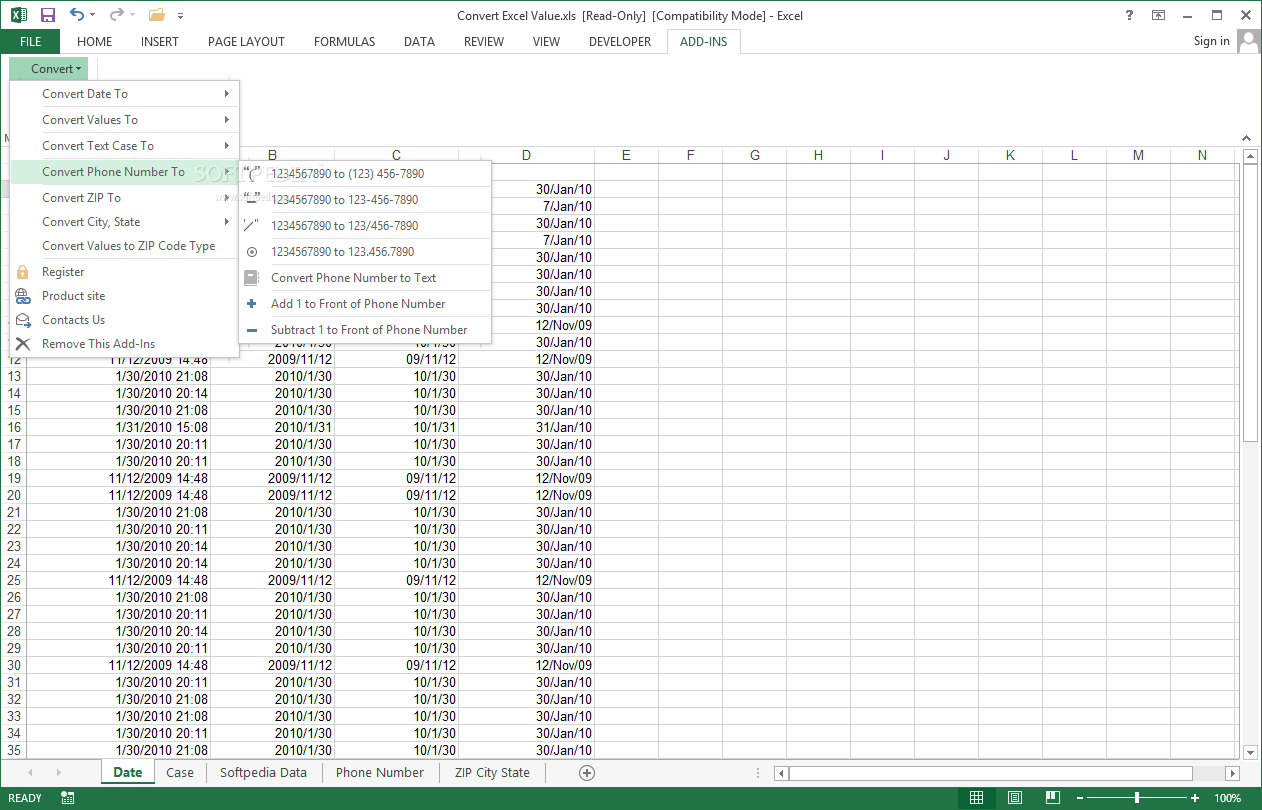Click the dot phone format icon
This screenshot has width=1262, height=810.
252,252
